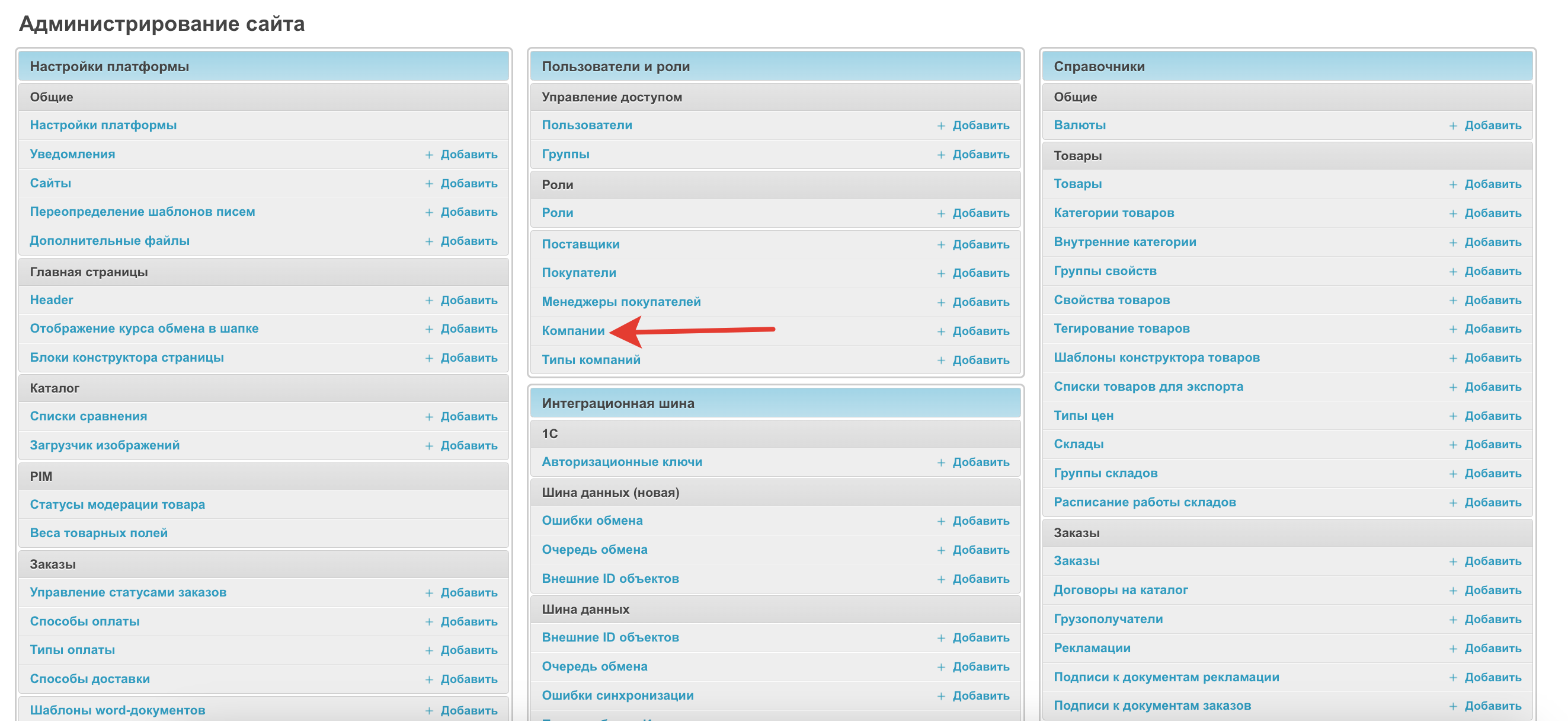Click the plus icon beside Авторизационные ключи
Image resolution: width=1568 pixels, height=721 pixels.
point(941,463)
